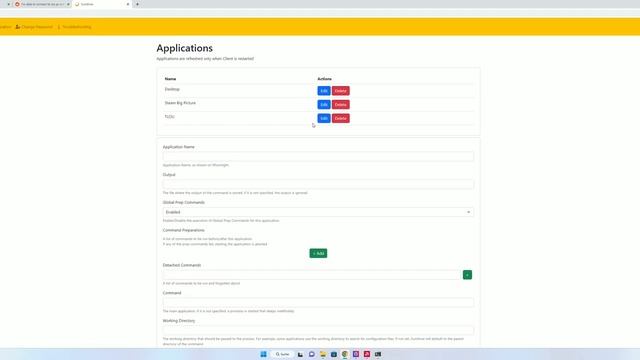This screenshot has width=640, height=360.
Task: Open the Troubleshooting menu item
Action: 74,27
